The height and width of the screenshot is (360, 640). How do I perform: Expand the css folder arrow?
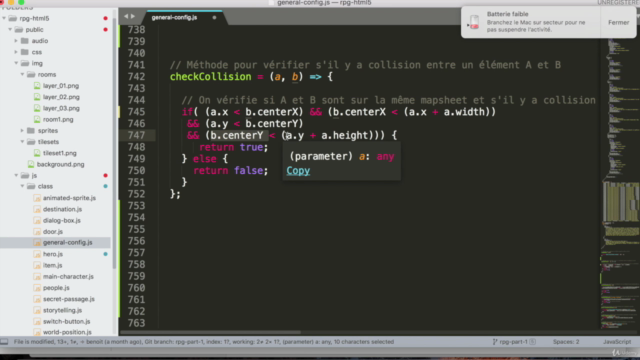16,52
